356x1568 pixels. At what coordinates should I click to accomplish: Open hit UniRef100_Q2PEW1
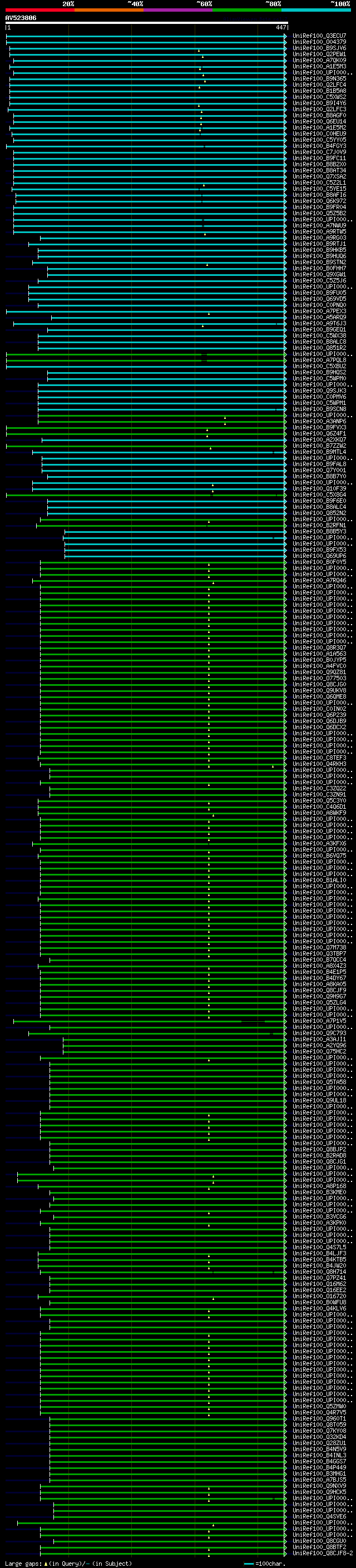(x=319, y=54)
